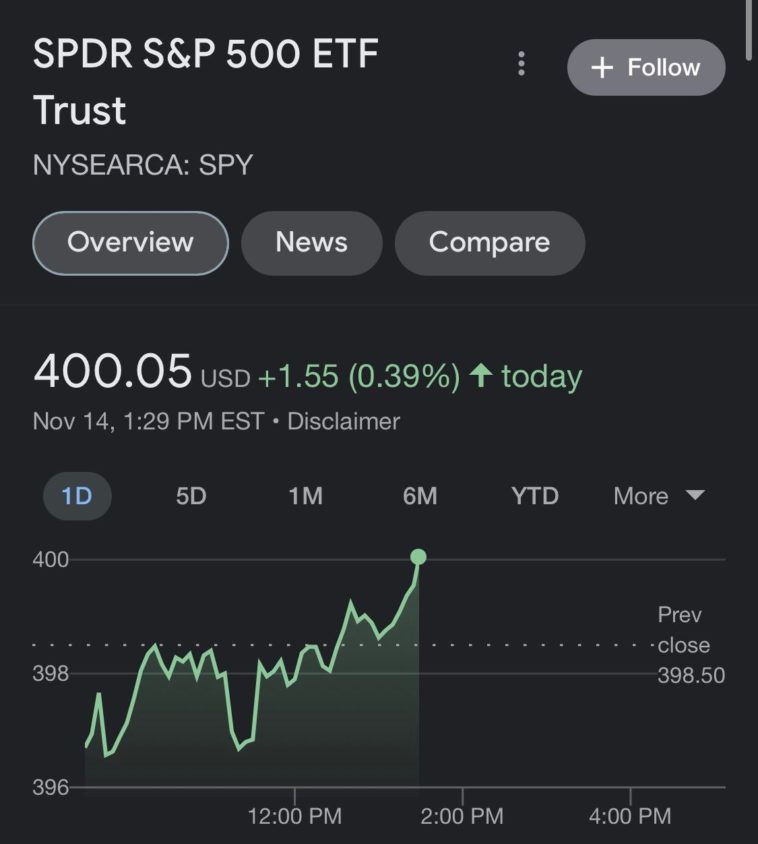The width and height of the screenshot is (758, 844).
Task: Expand the More time ranges dropdown
Action: [x=642, y=496]
